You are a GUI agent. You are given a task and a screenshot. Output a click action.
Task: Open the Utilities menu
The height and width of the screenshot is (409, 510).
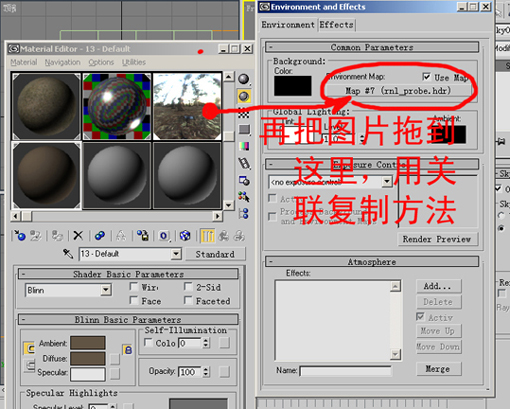(134, 62)
